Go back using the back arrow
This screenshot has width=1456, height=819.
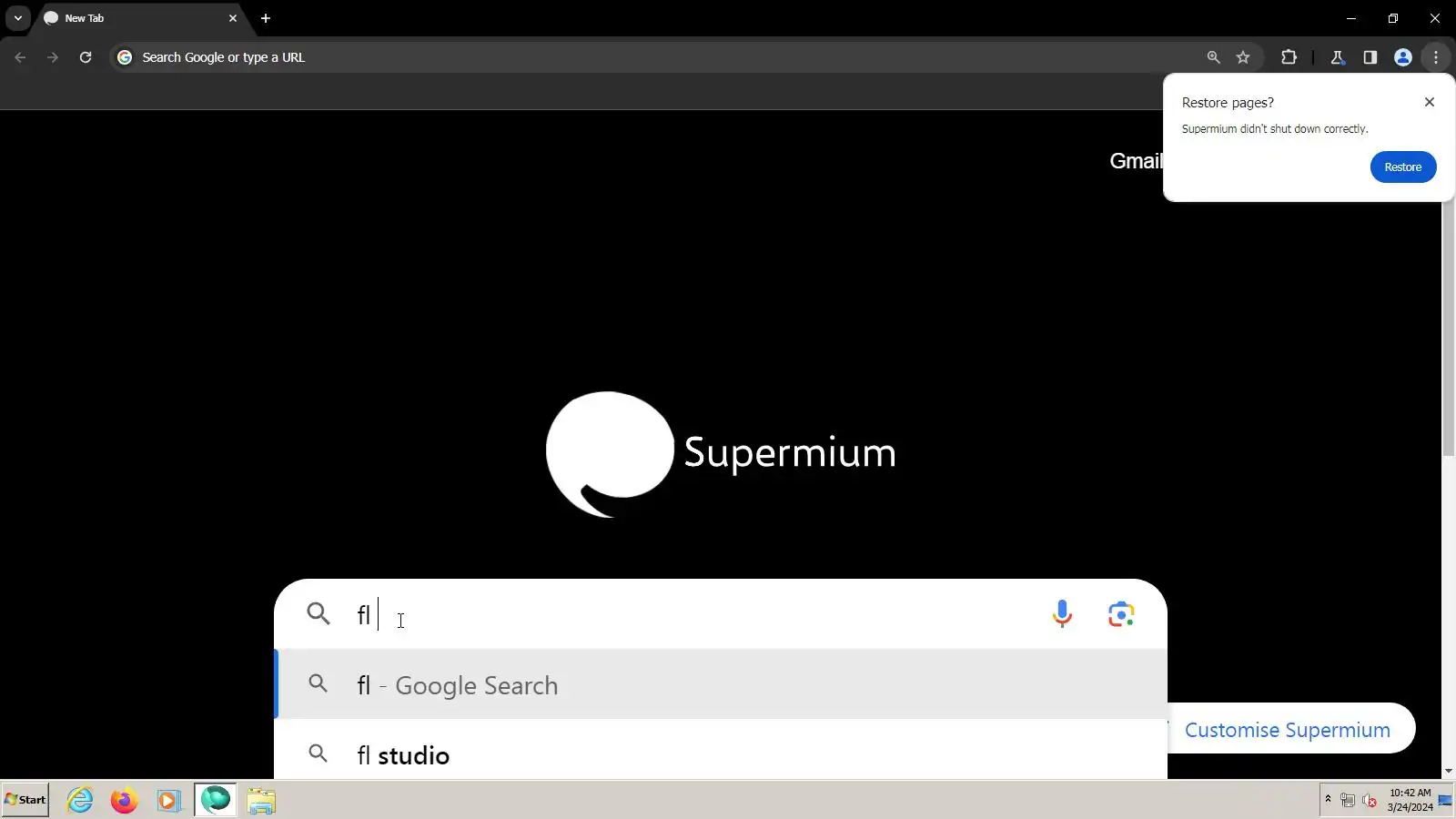(20, 57)
